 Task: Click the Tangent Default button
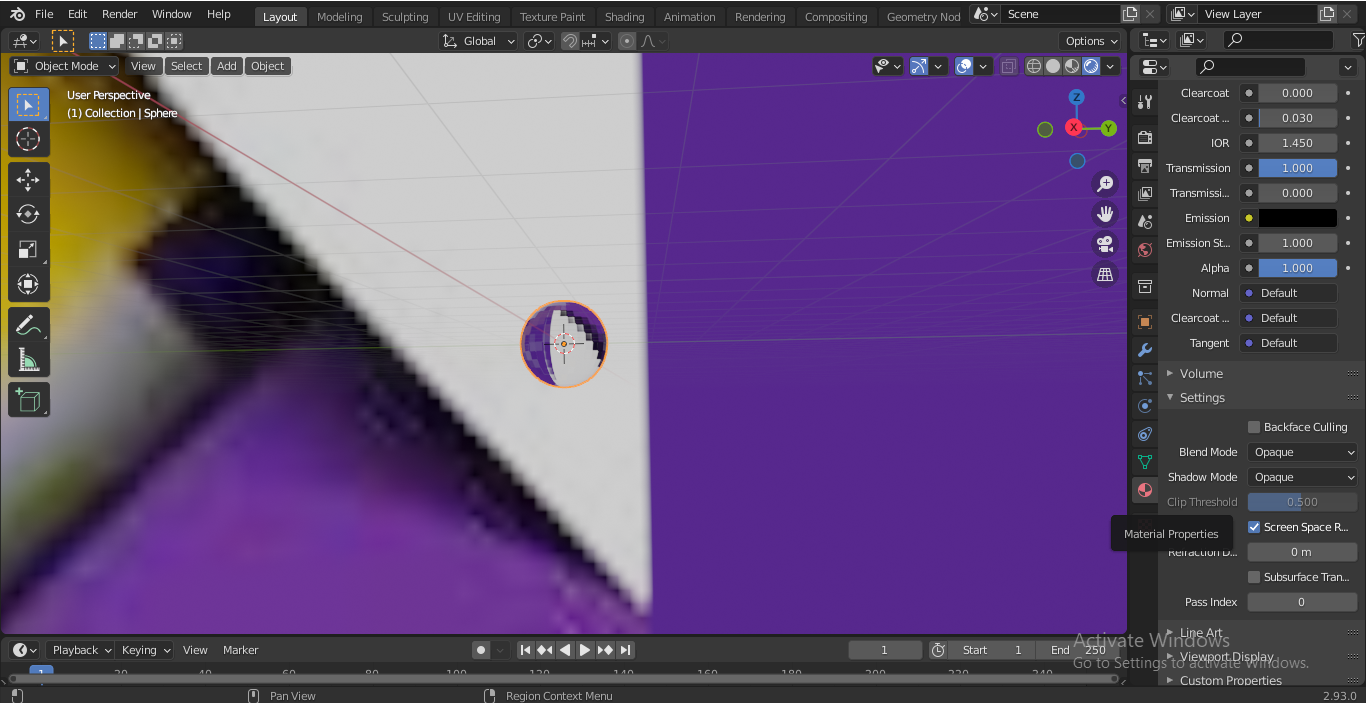click(1288, 343)
